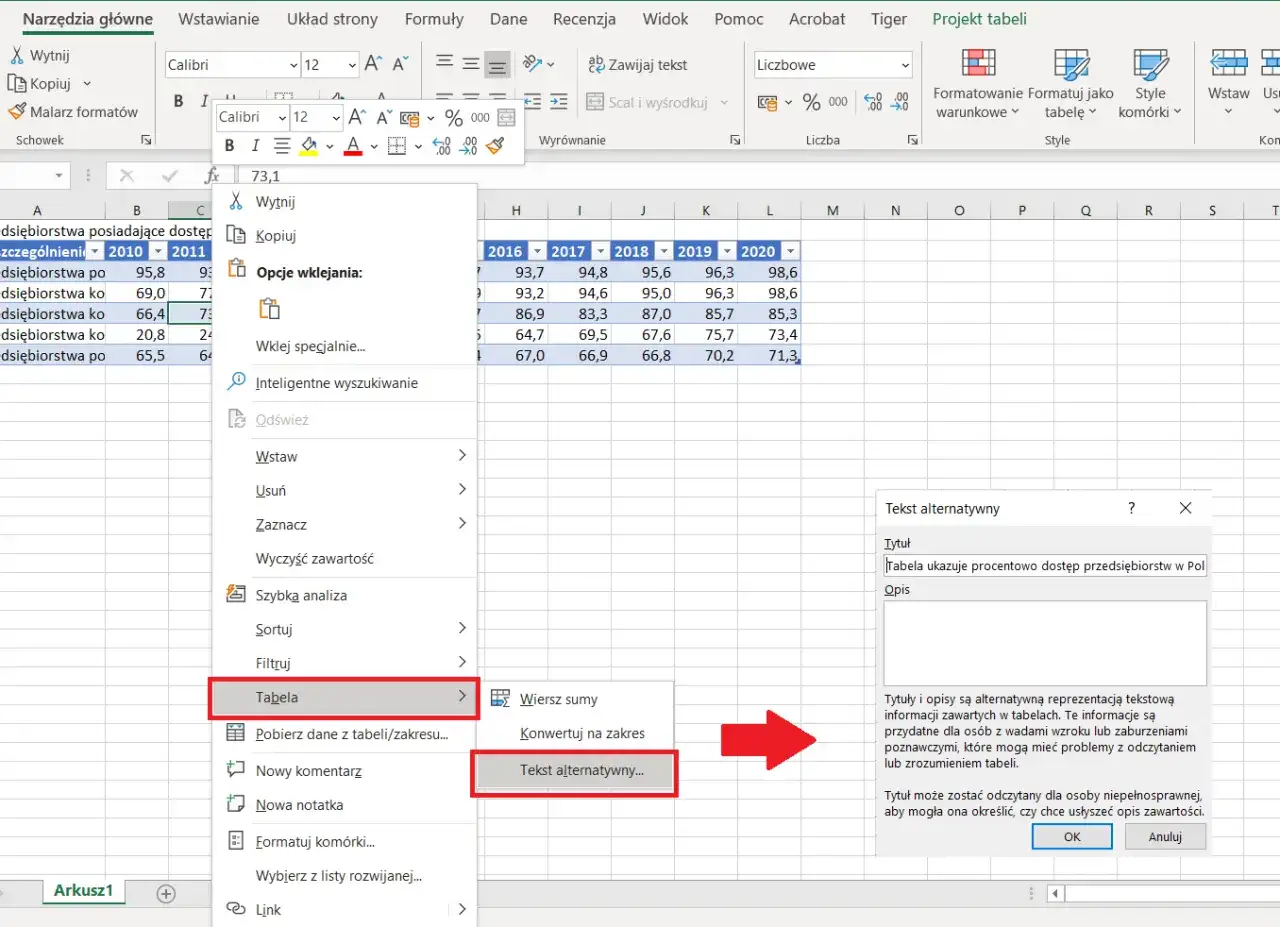Screen dimensions: 1280x927
Task: Click the Opis description text box
Action: (1045, 643)
